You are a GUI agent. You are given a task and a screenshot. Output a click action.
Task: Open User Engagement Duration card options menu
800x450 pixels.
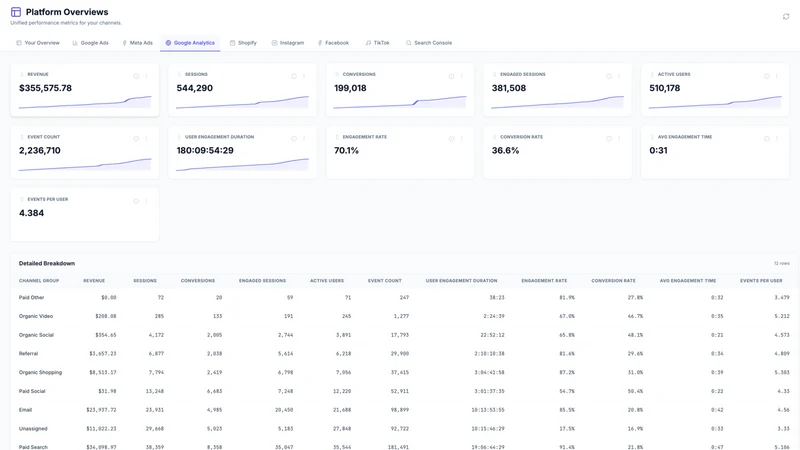click(x=304, y=139)
